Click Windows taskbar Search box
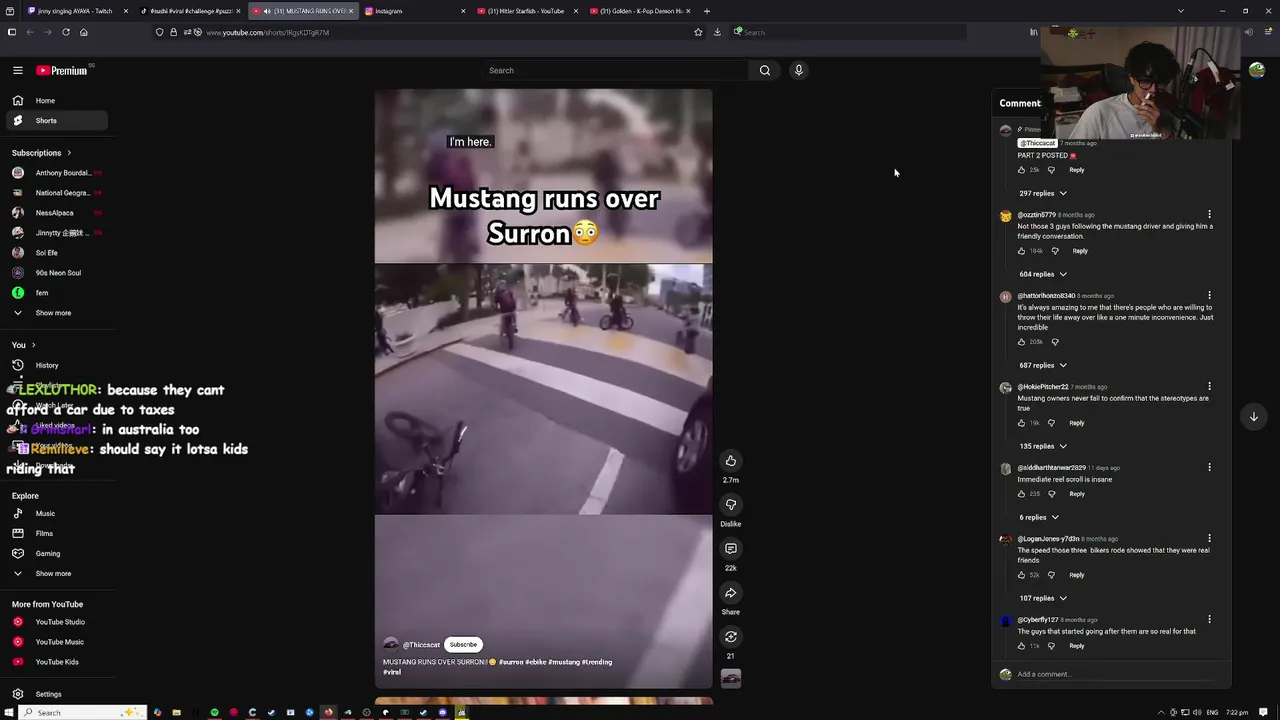Screen dimensions: 1280x720 (x=83, y=712)
